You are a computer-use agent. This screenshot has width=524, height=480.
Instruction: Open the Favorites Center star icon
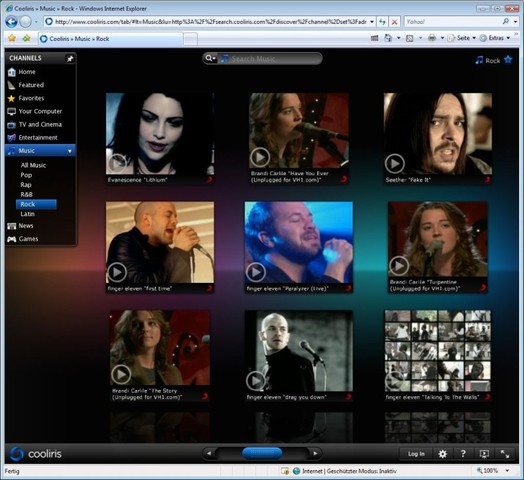tap(12, 38)
